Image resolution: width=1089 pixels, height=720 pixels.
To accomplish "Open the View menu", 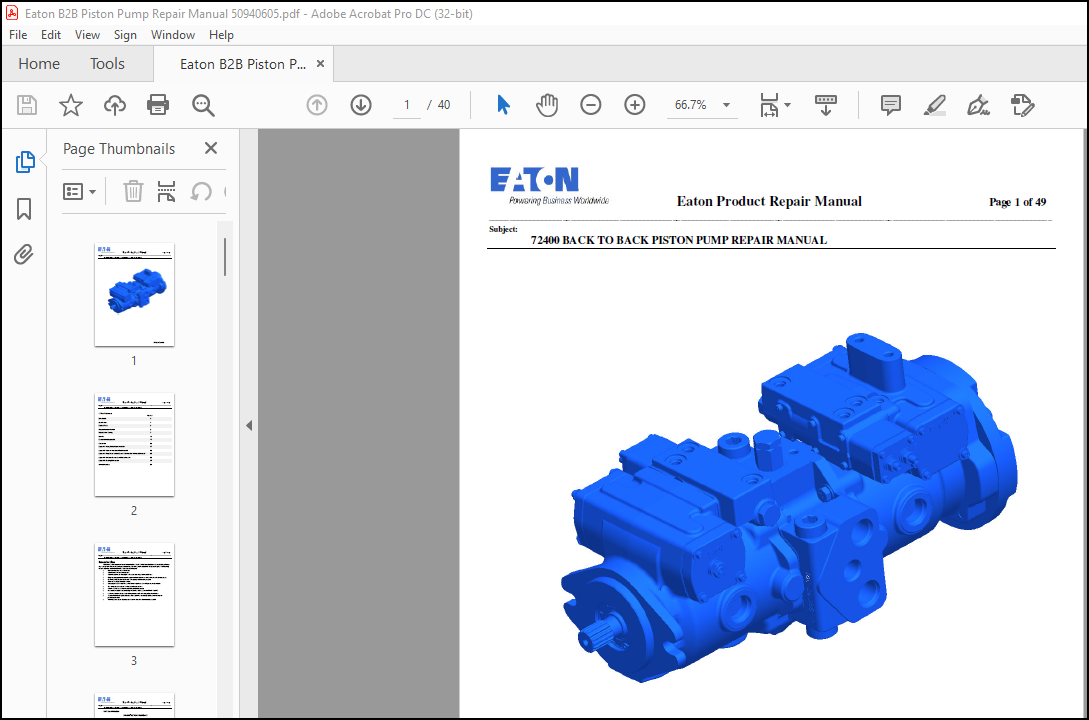I will click(87, 35).
